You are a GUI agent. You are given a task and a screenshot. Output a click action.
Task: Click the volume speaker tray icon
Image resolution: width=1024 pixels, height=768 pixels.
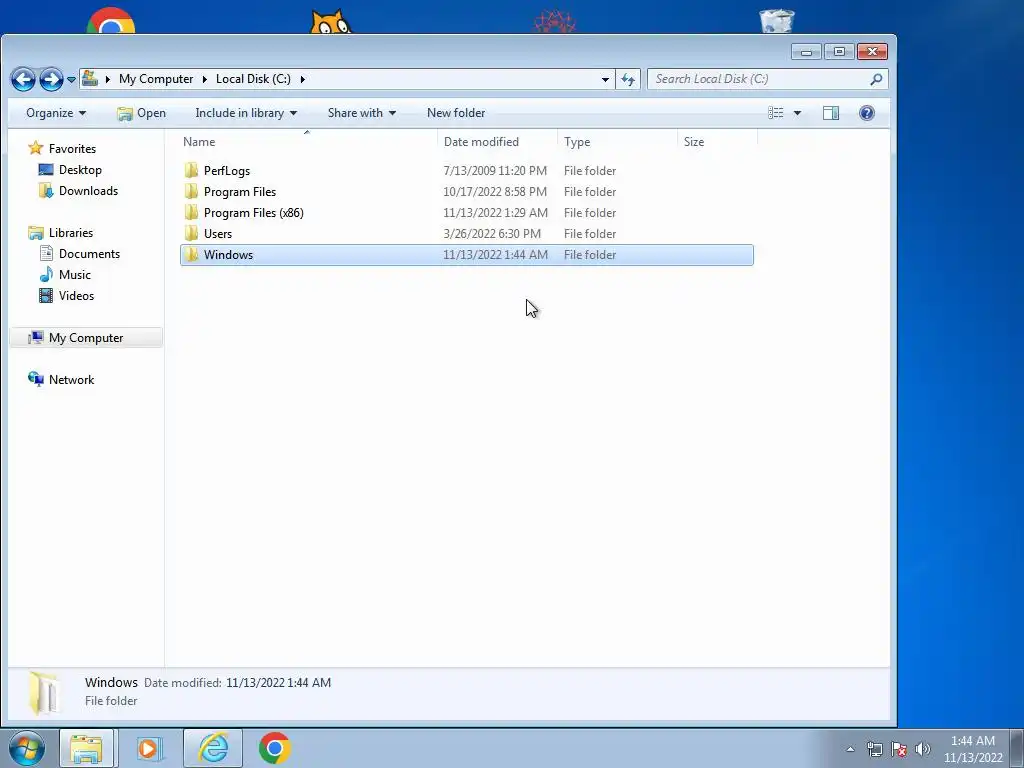(x=922, y=749)
